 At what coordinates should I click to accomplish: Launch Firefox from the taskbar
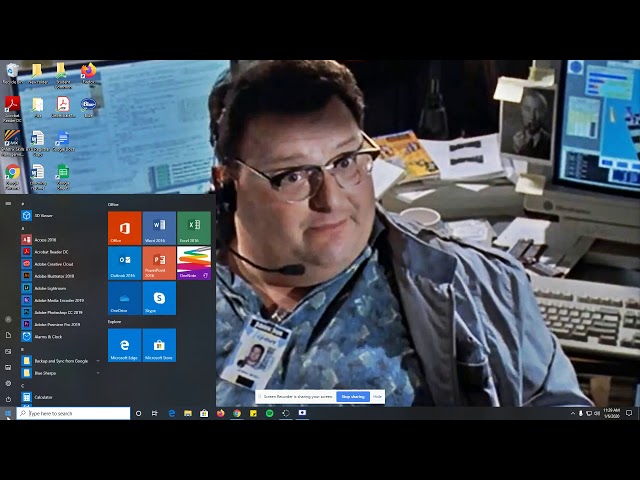[x=220, y=413]
